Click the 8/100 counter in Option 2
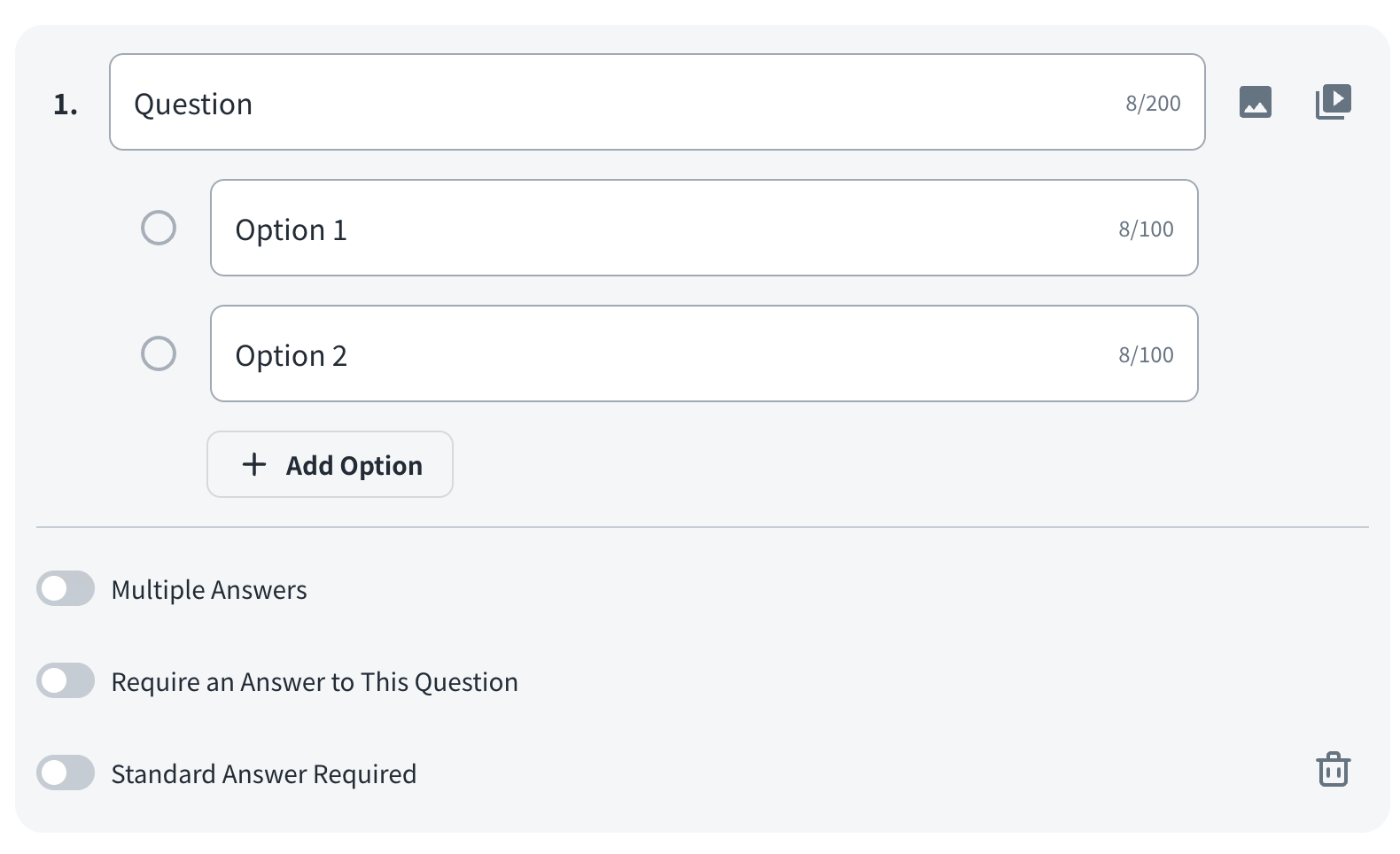Viewport: 1400px width, 854px height. (x=1145, y=355)
